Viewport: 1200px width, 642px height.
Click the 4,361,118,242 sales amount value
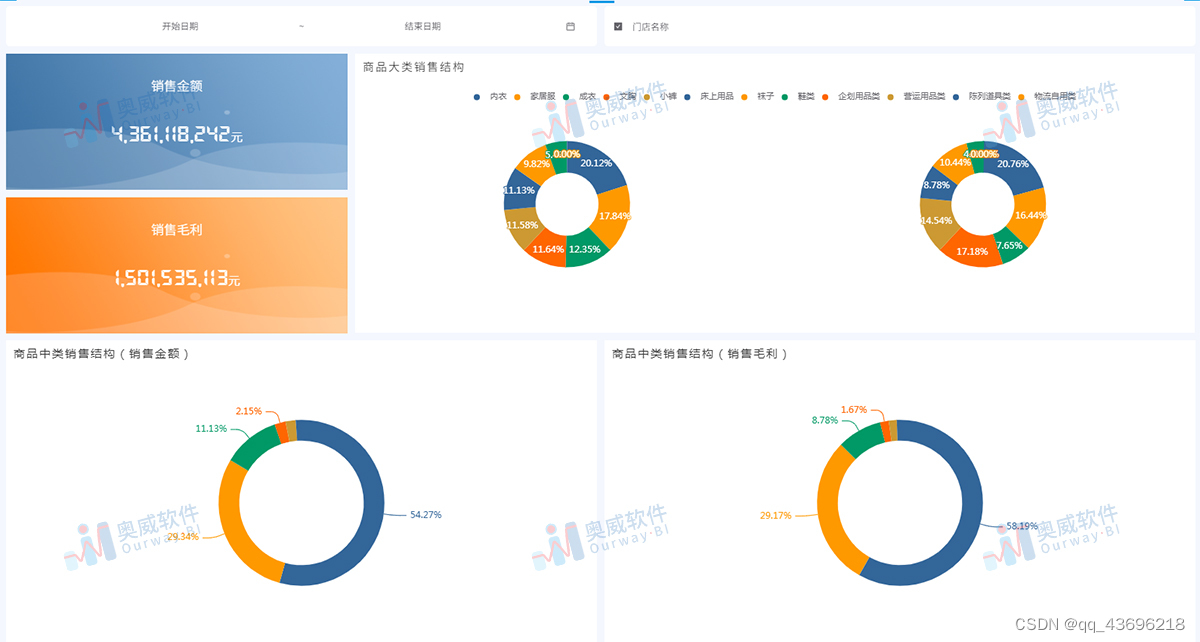pyautogui.click(x=170, y=134)
